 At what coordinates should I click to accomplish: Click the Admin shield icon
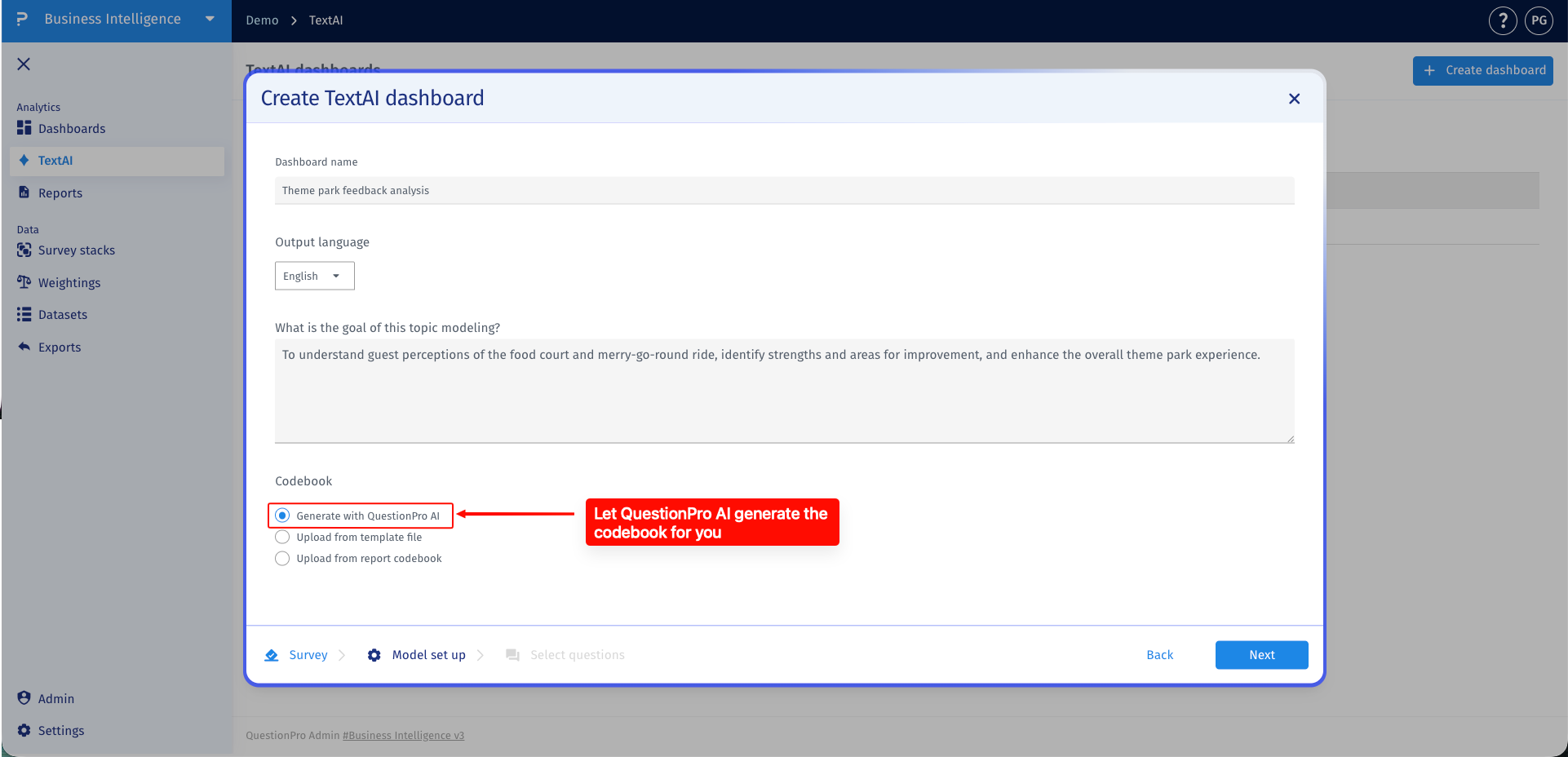coord(24,698)
